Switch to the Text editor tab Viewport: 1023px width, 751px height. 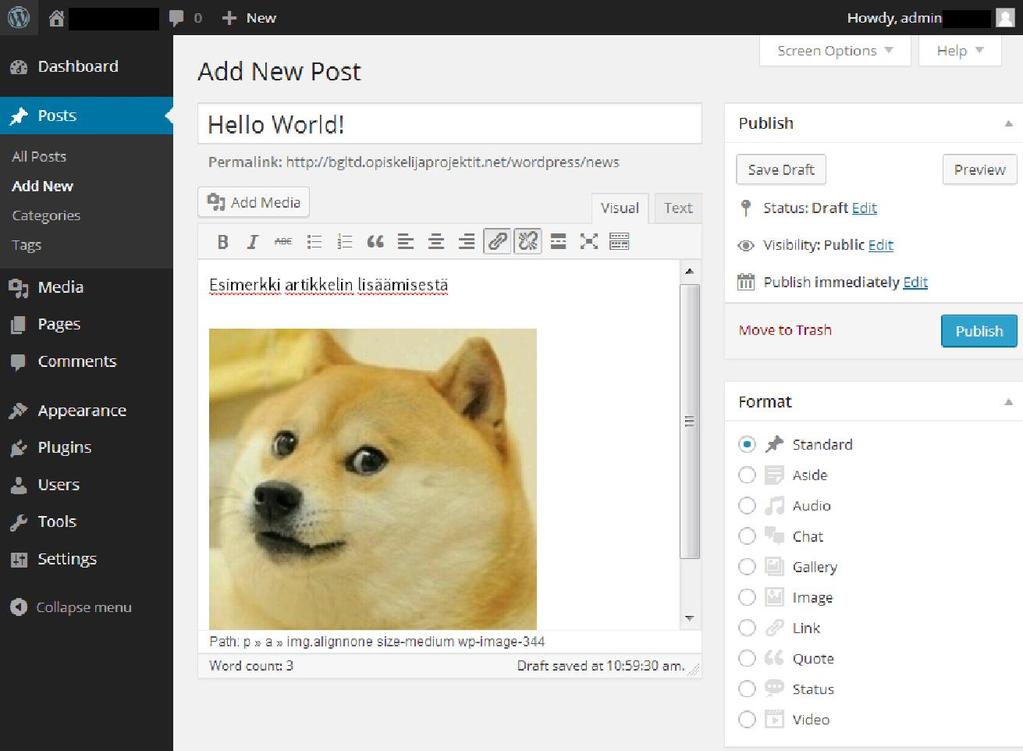(x=678, y=208)
